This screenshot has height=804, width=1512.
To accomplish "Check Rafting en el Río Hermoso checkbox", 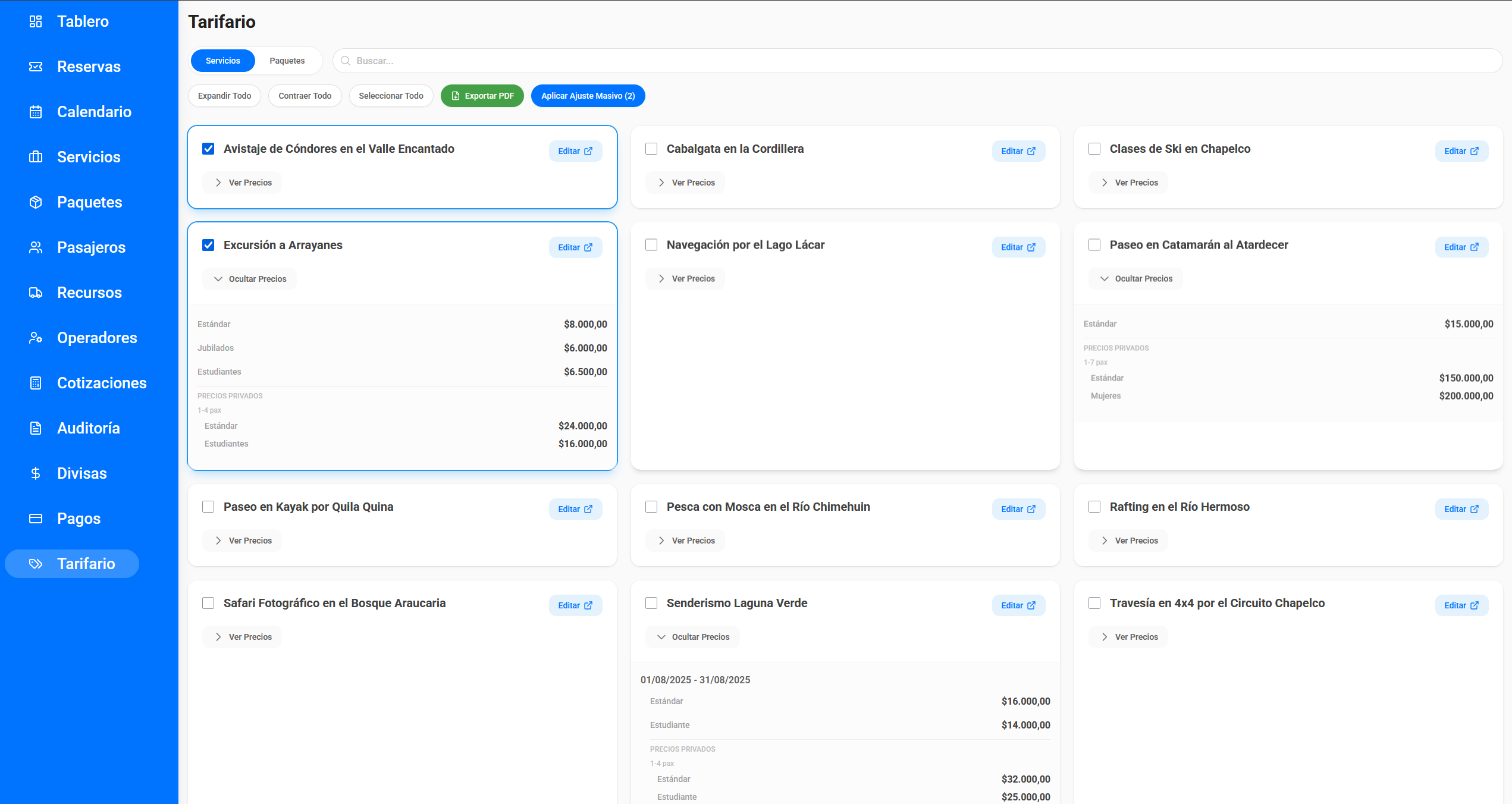I will pyautogui.click(x=1094, y=507).
